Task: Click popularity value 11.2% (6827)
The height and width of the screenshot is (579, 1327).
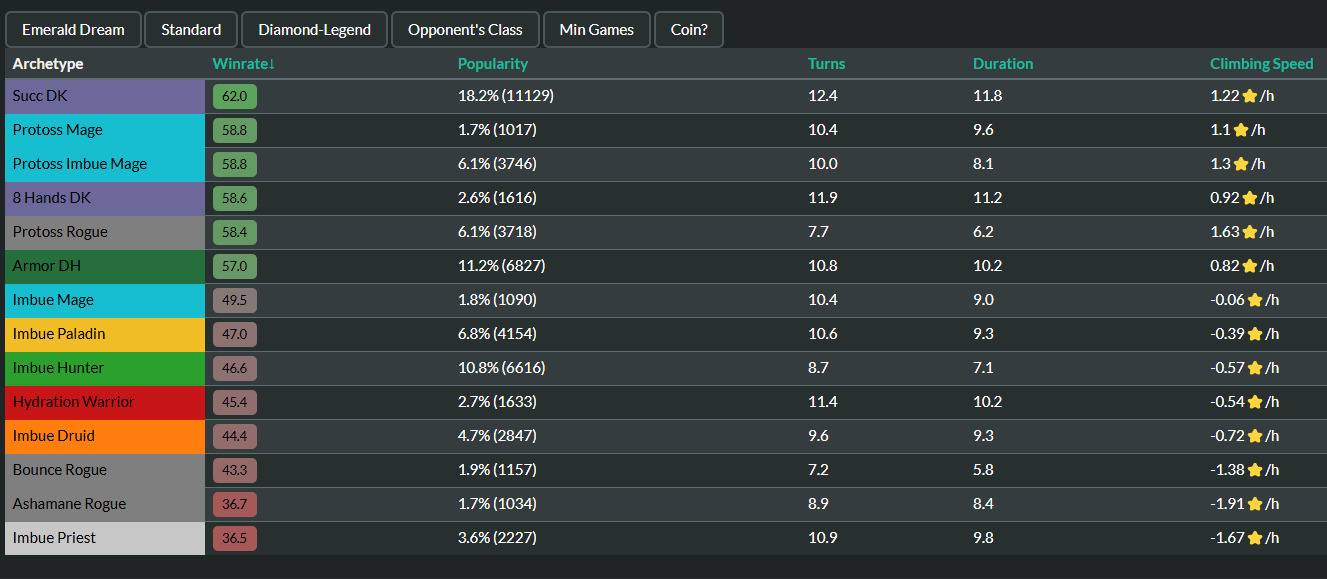Action: pyautogui.click(x=502, y=266)
